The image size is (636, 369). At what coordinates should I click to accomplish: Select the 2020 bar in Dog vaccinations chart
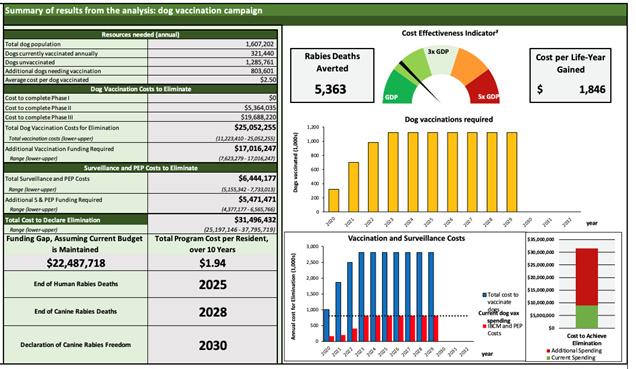[333, 200]
